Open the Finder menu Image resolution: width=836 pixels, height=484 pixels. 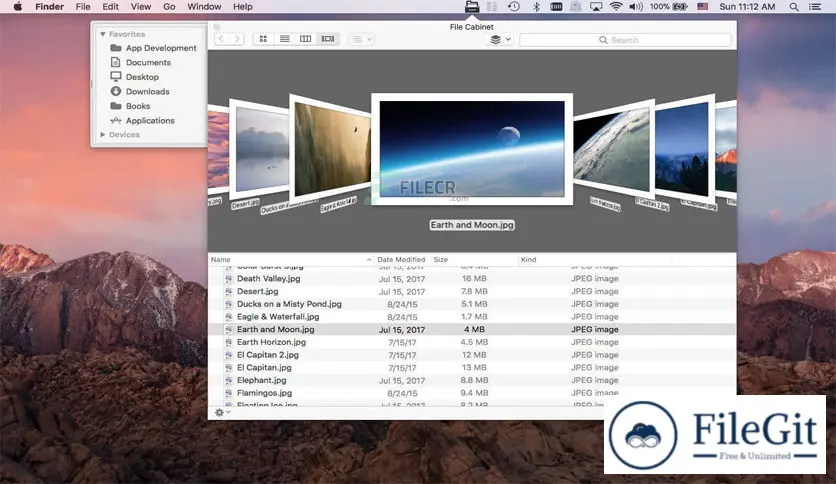coord(50,6)
